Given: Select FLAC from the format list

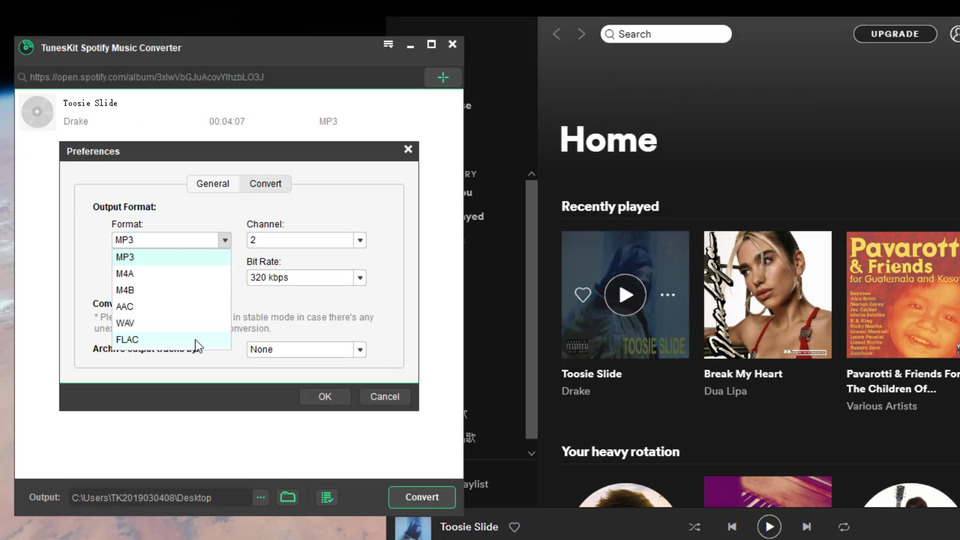Looking at the screenshot, I should (171, 340).
